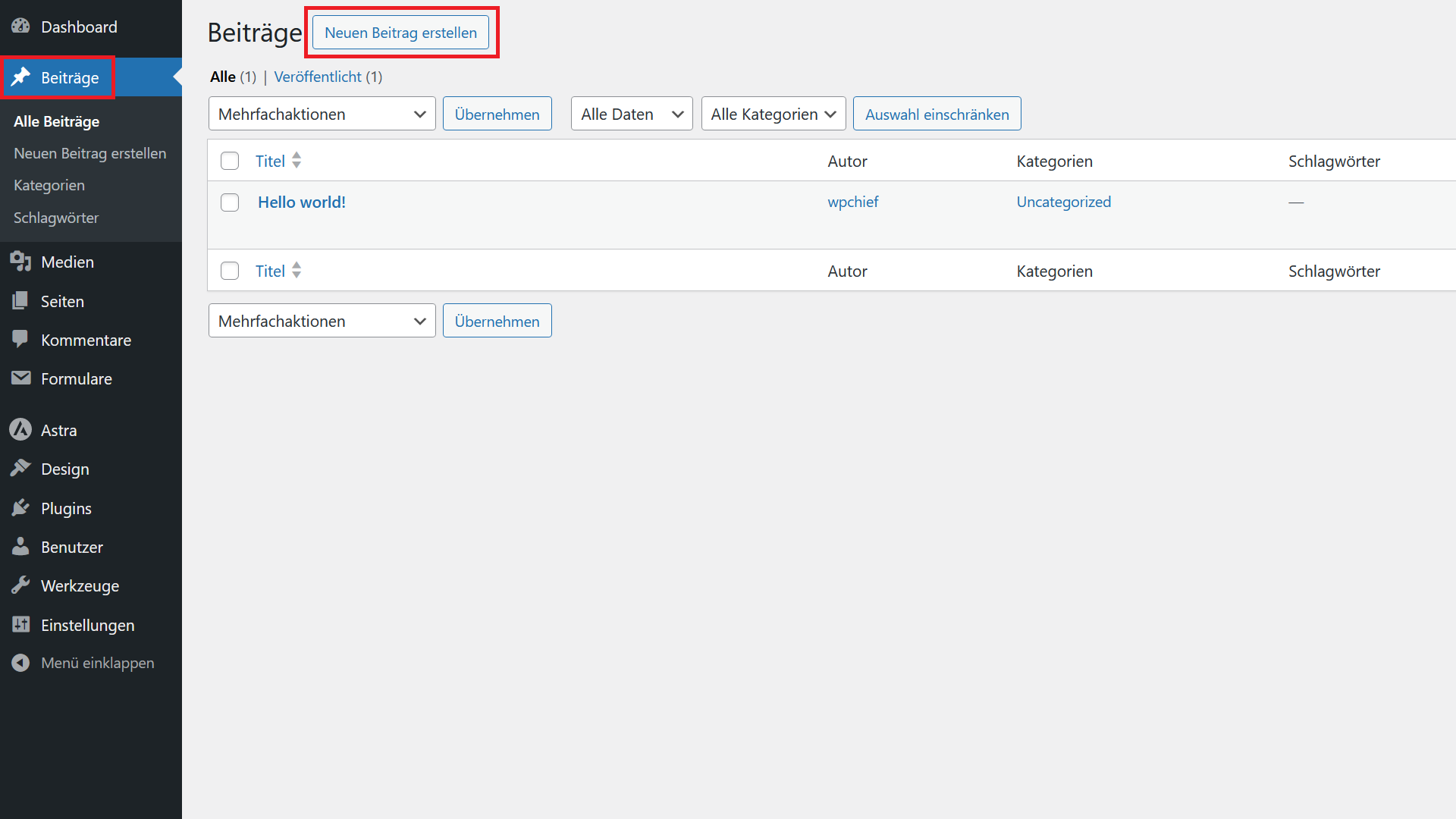The image size is (1456, 819).
Task: Open the Alle Daten date filter dropdown
Action: 632,114
